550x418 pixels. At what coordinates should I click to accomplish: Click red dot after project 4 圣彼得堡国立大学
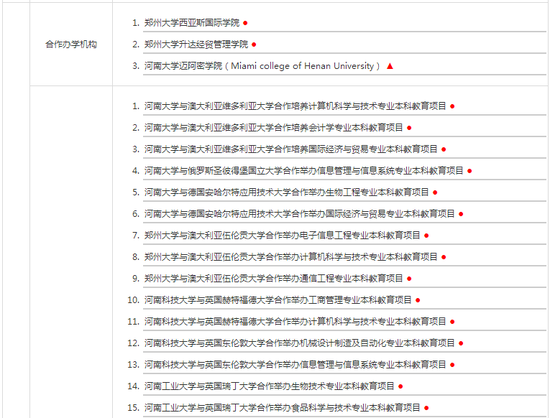coord(470,171)
